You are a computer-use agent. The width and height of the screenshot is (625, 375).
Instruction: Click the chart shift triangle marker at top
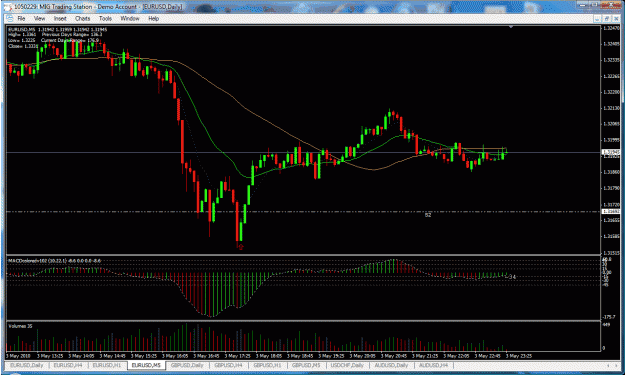coord(511,27)
